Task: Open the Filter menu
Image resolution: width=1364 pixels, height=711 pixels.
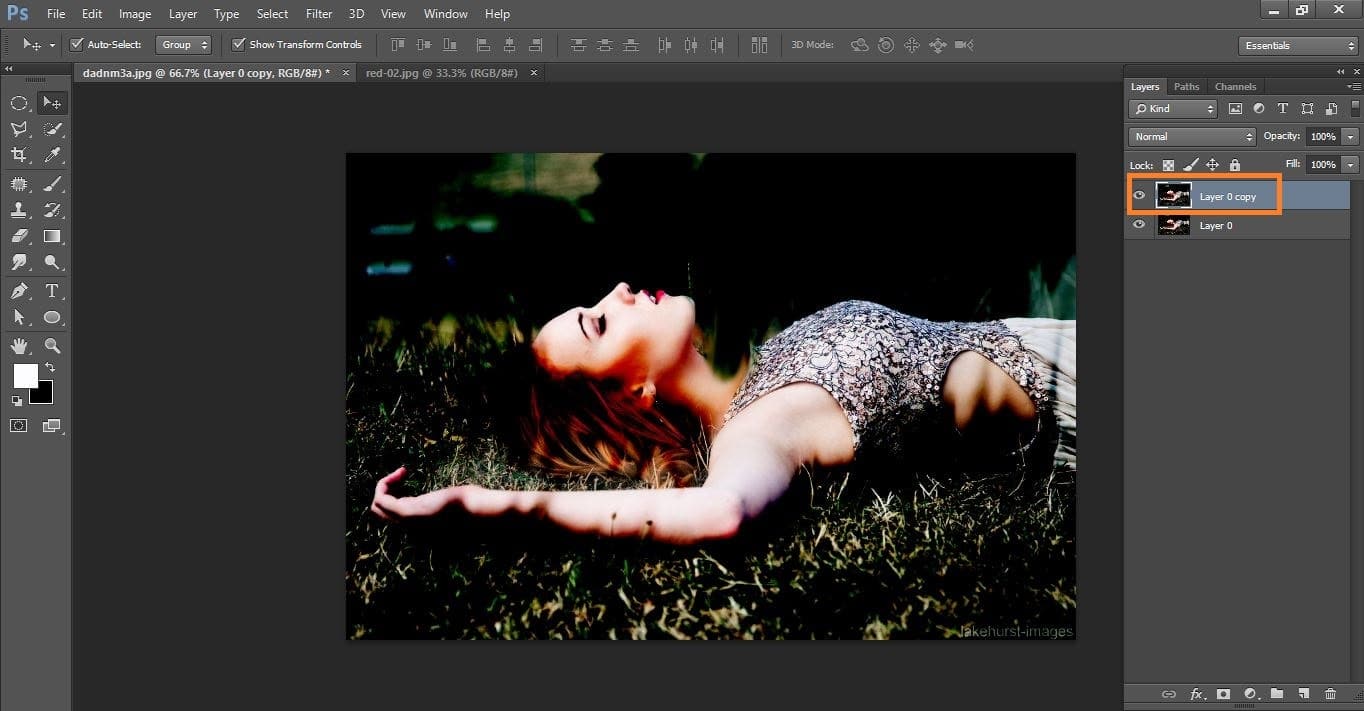Action: 319,14
